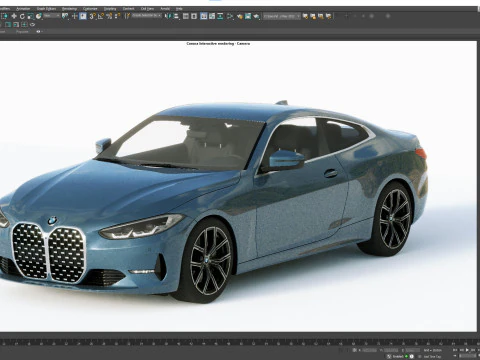Click the Play Animation button
Image resolution: width=480 pixels, height=360 pixels.
pos(467,350)
